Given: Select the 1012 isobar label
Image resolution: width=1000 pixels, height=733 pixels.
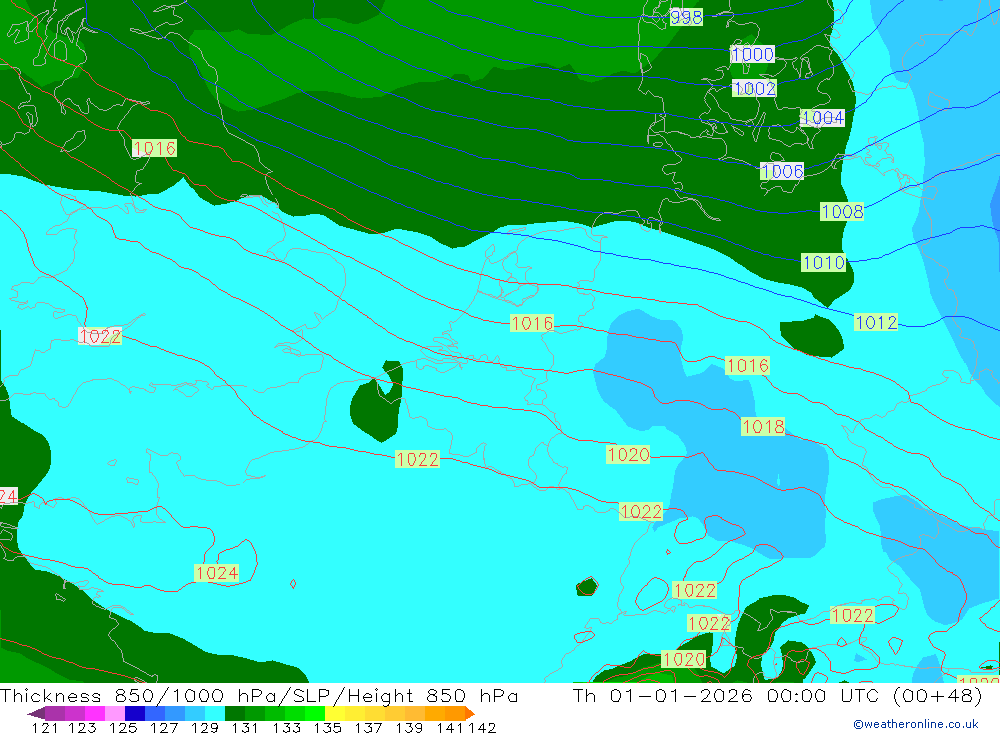Looking at the screenshot, I should coord(876,322).
